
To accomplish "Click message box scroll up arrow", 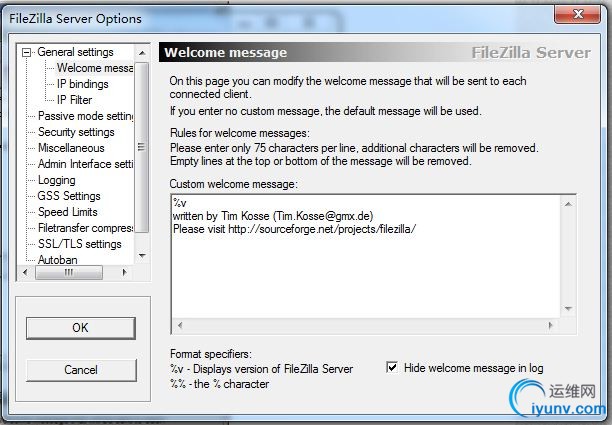I will 568,204.
